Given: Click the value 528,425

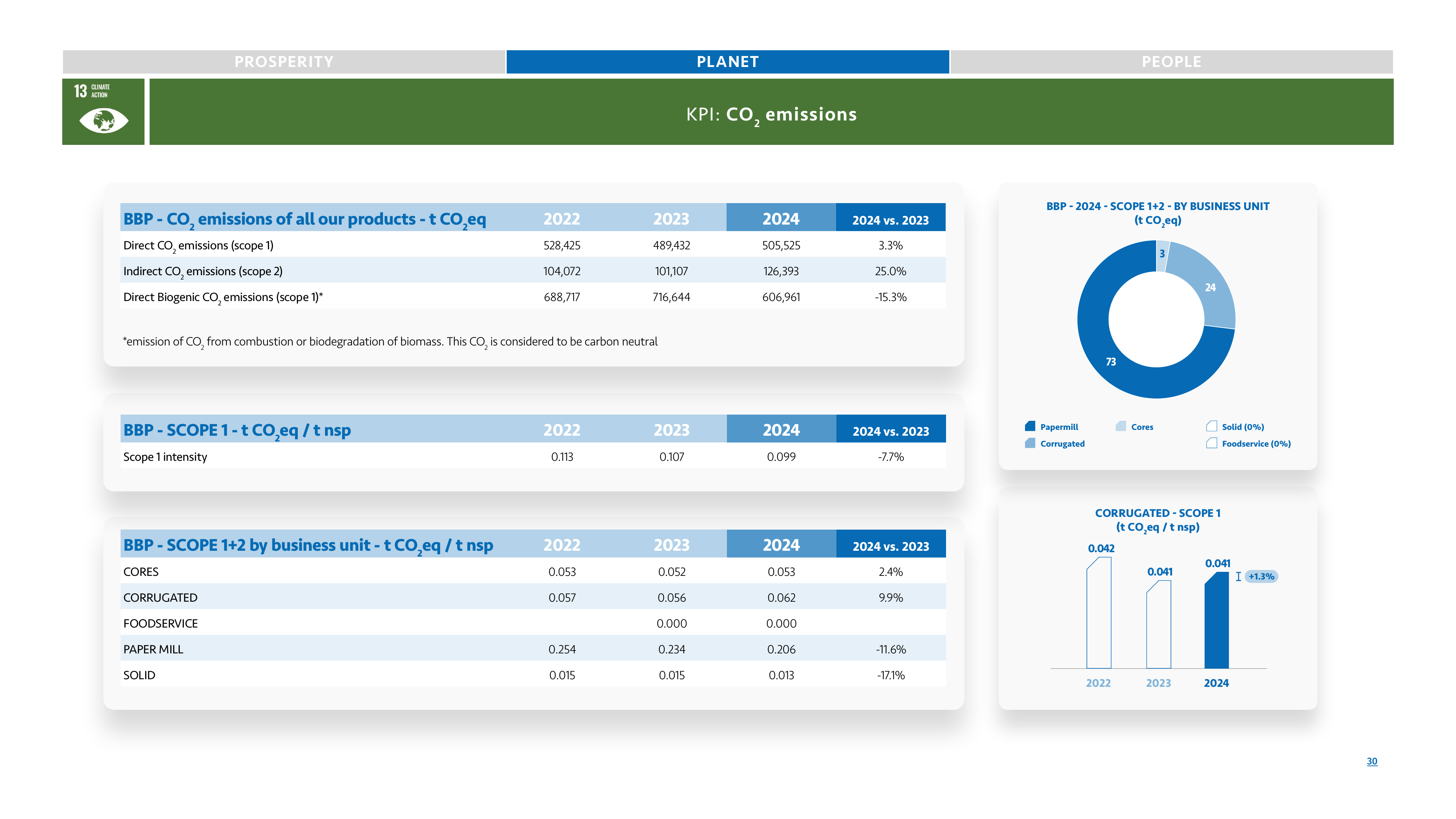Looking at the screenshot, I should pos(562,245).
